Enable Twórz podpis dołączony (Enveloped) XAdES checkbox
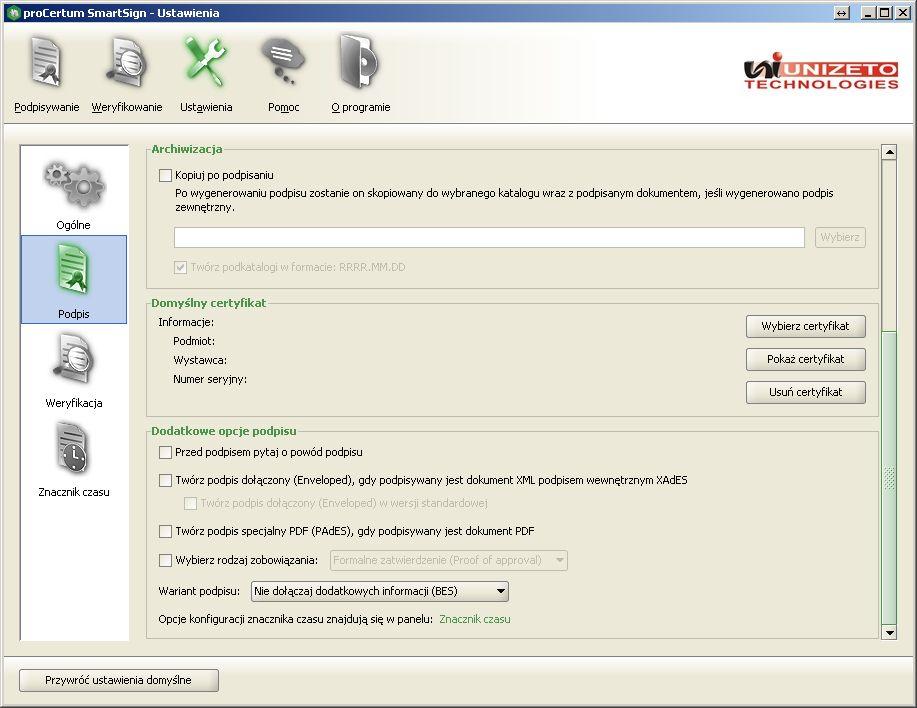Viewport: 917px width, 708px height. [166, 481]
